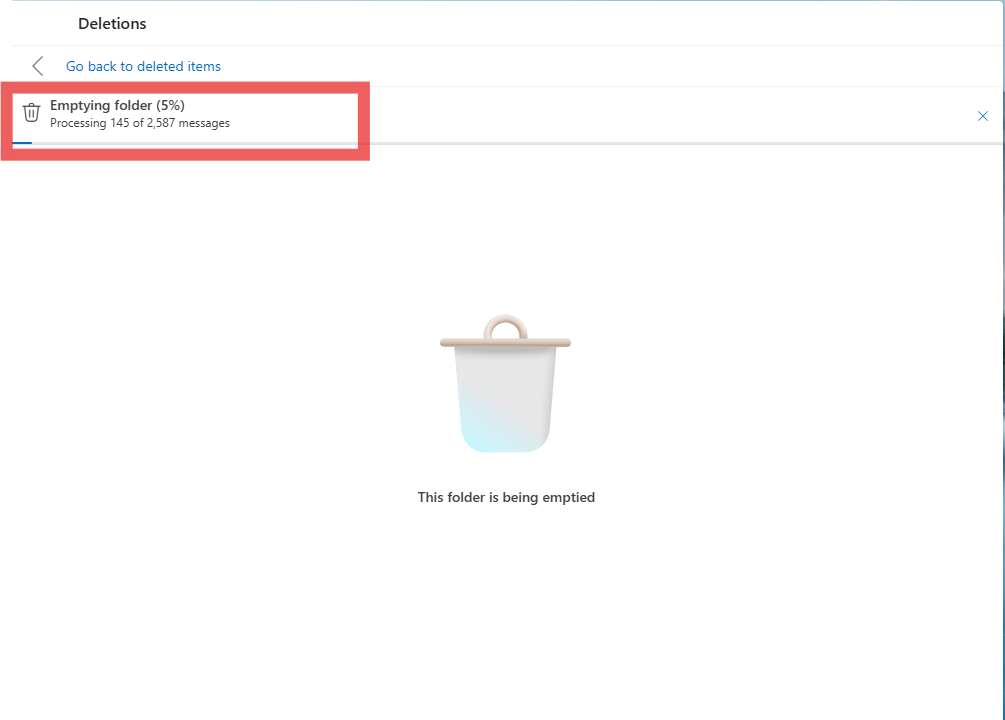Select the Emptying folder (5%) status title

coord(117,105)
